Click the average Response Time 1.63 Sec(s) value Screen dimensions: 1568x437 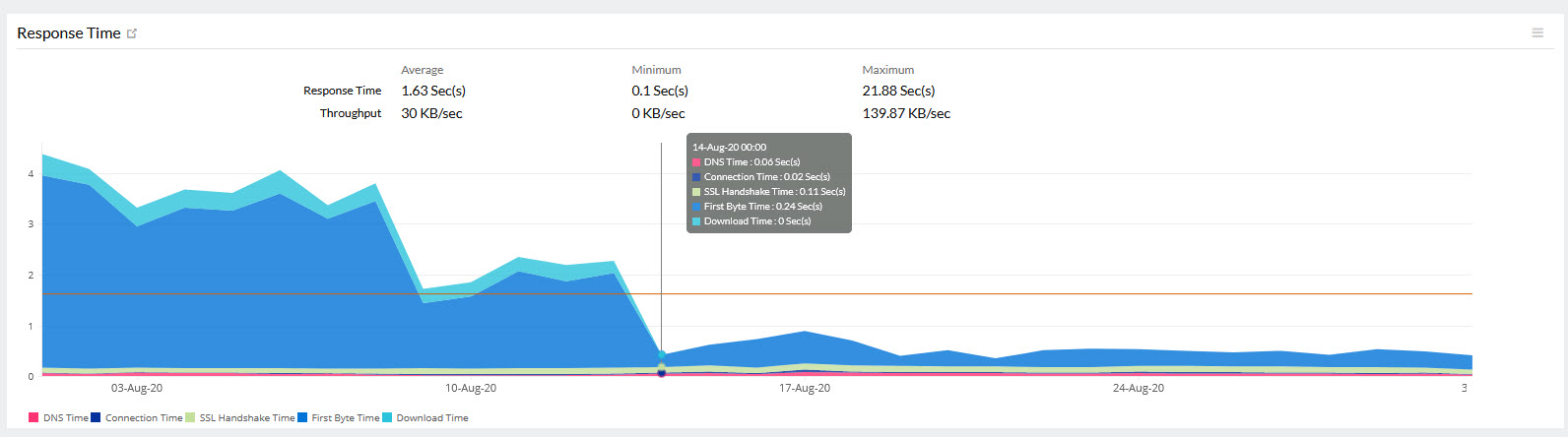[433, 91]
